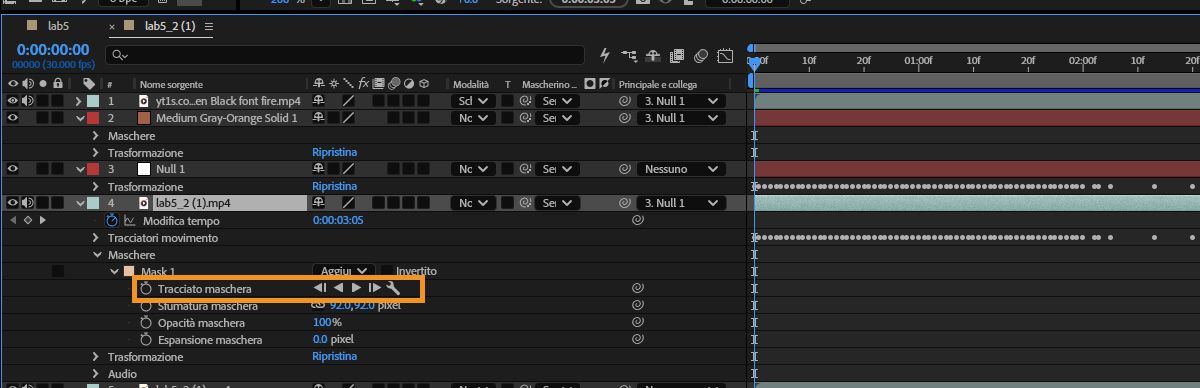Toggle stopwatch for Tracciato maschera

[146, 289]
